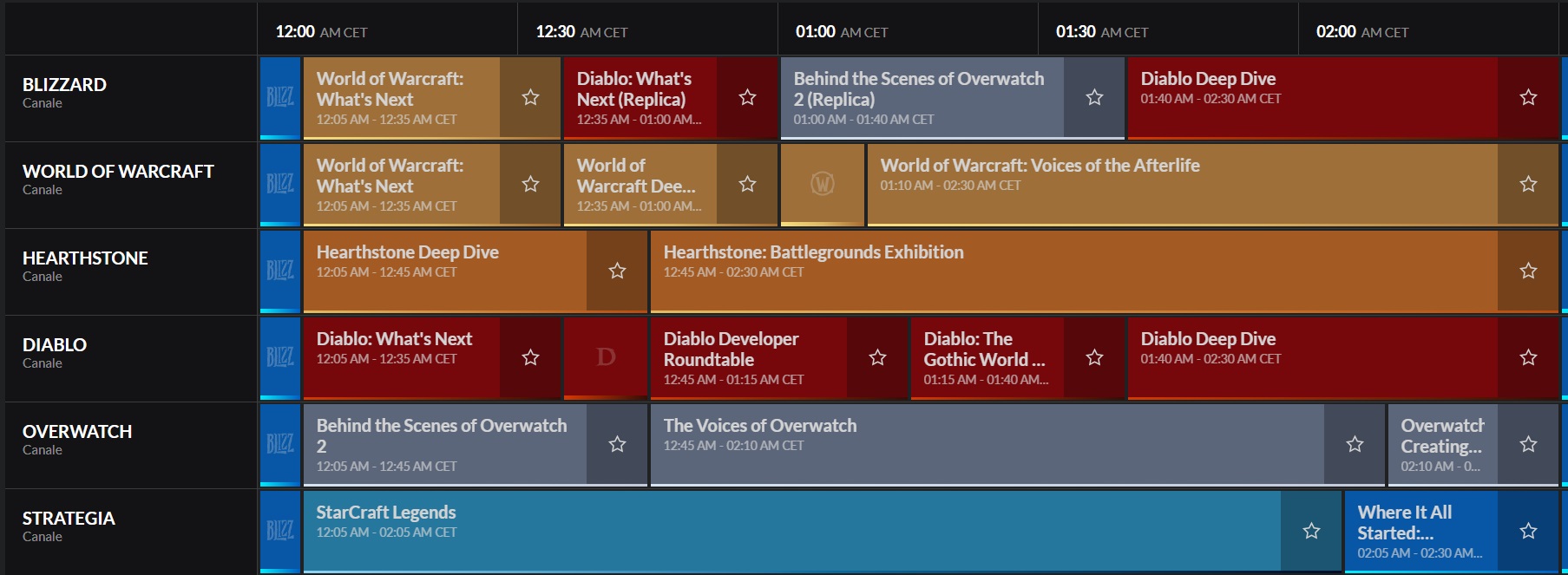This screenshot has height=575, width=1568.
Task: Select the Hearthstone channel
Action: point(131,271)
